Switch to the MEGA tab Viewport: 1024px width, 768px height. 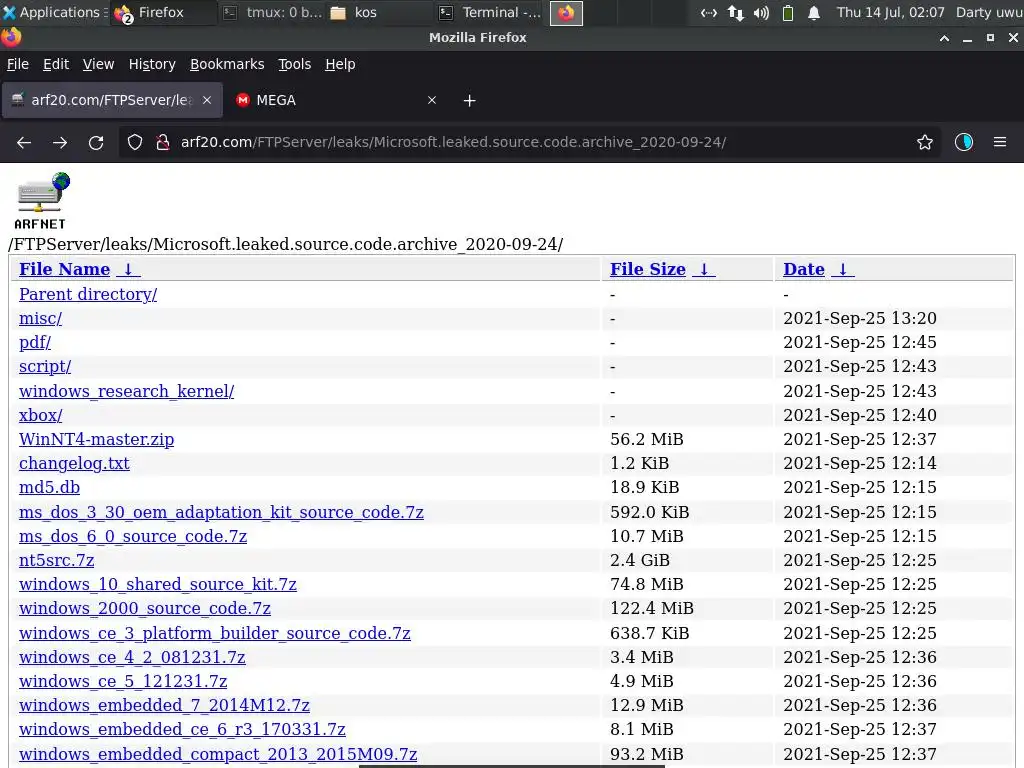[336, 100]
